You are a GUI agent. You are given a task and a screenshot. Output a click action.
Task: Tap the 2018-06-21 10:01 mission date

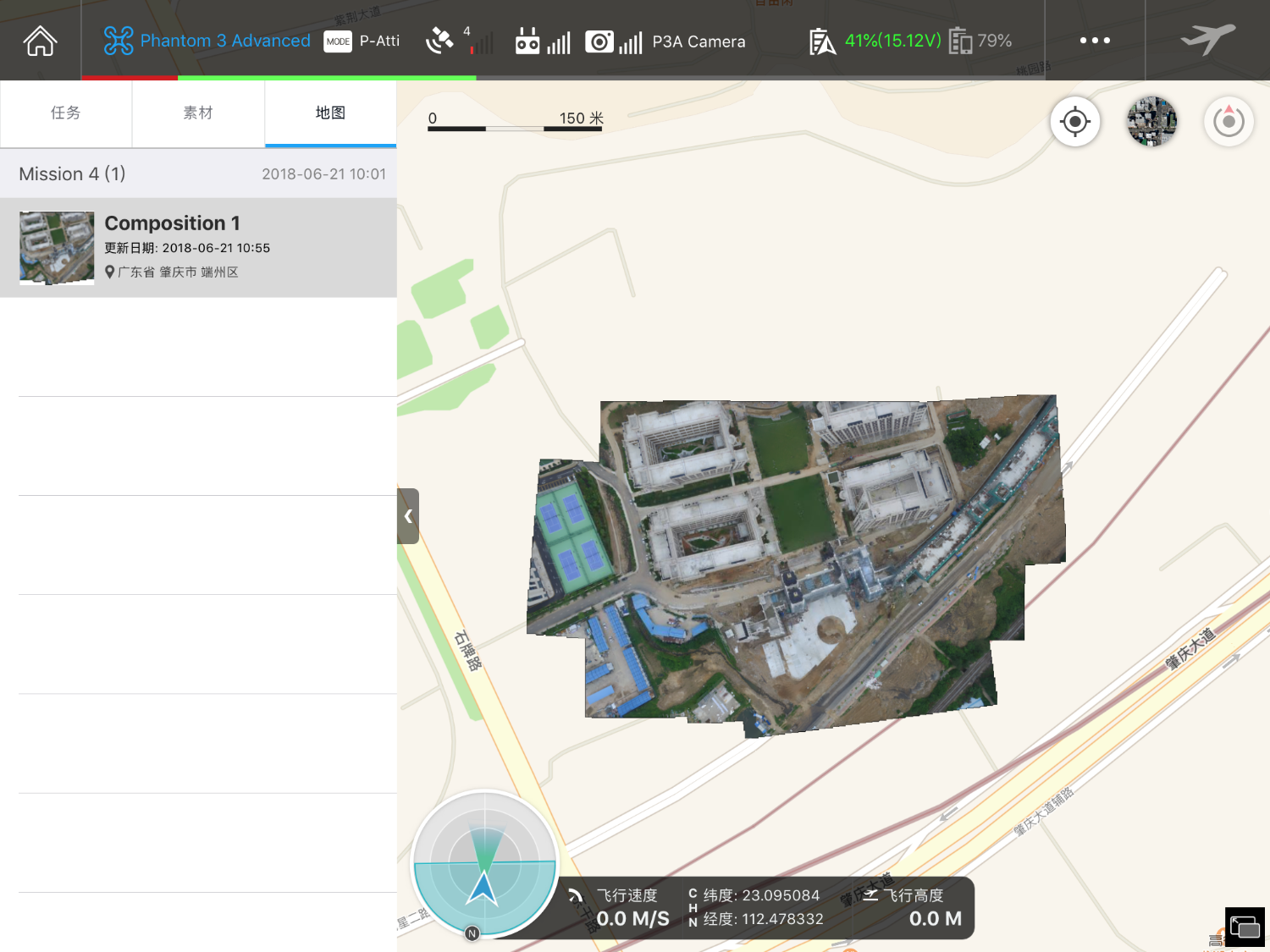323,174
